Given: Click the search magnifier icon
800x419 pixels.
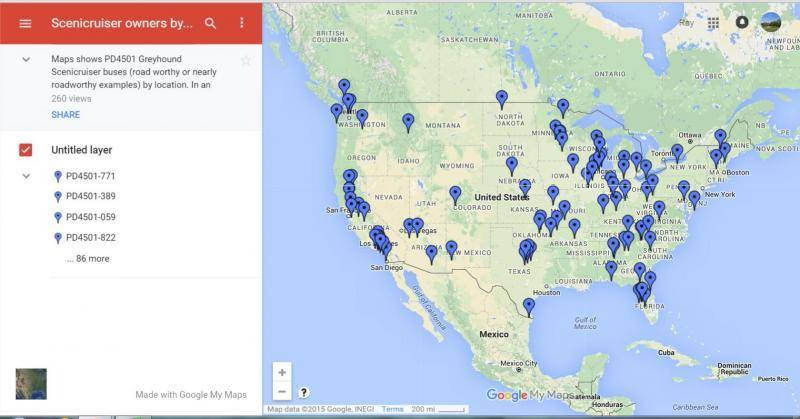Looking at the screenshot, I should 210,23.
